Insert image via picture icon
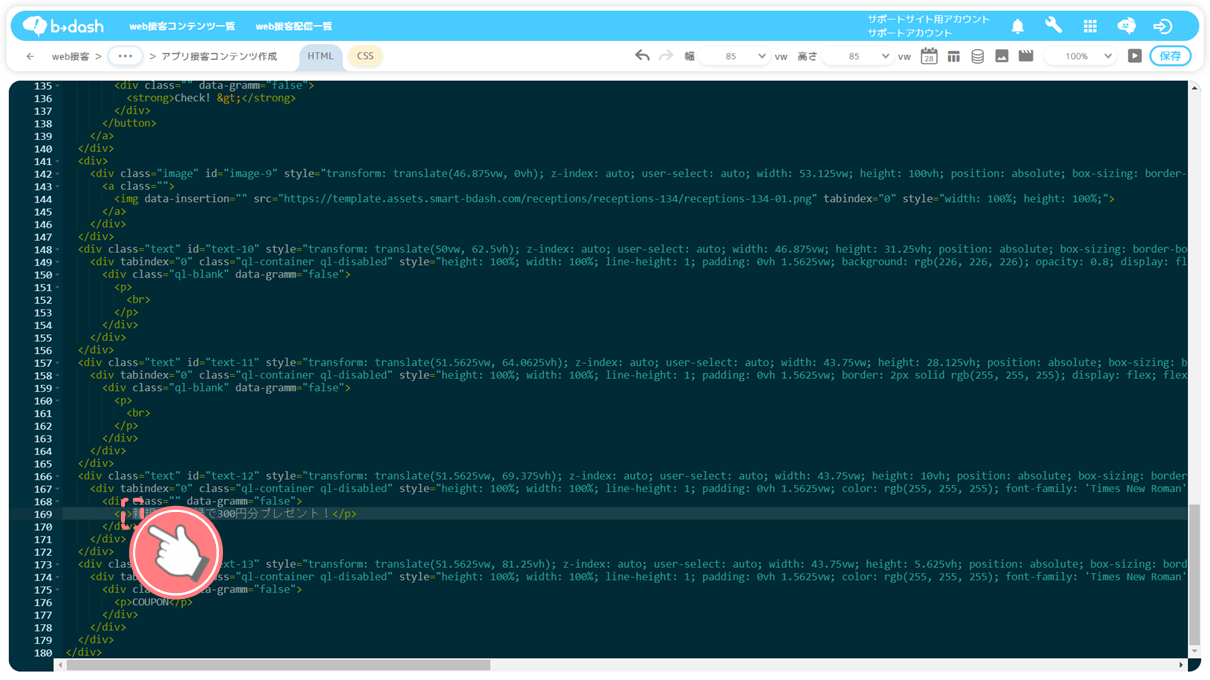This screenshot has height=680, width=1210. 1001,56
